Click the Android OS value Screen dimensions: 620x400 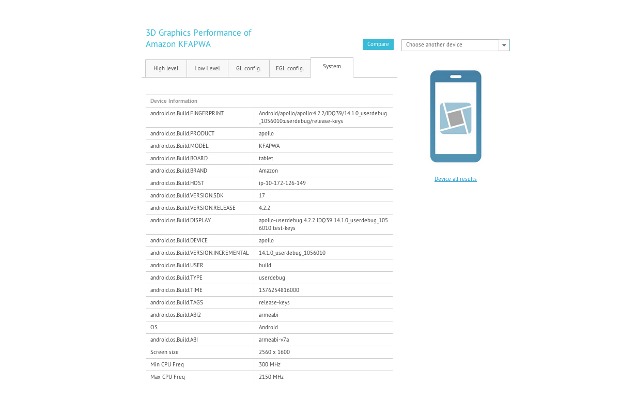pos(268,327)
